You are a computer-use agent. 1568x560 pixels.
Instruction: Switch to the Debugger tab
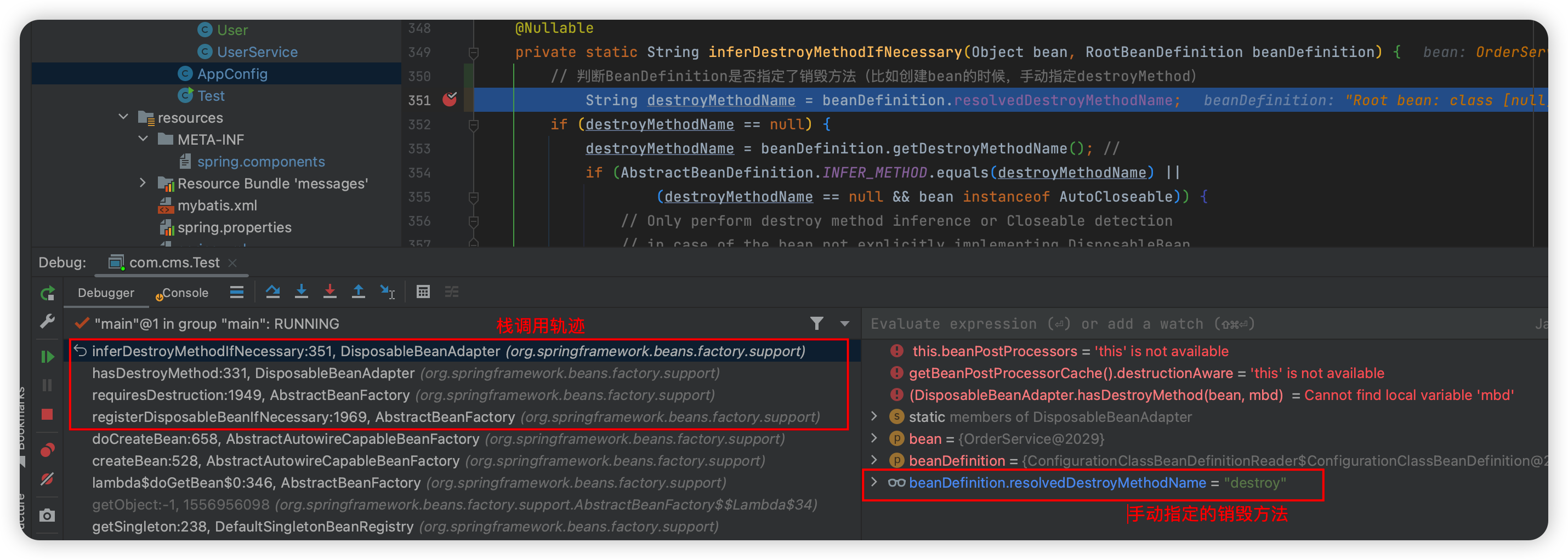pos(106,293)
